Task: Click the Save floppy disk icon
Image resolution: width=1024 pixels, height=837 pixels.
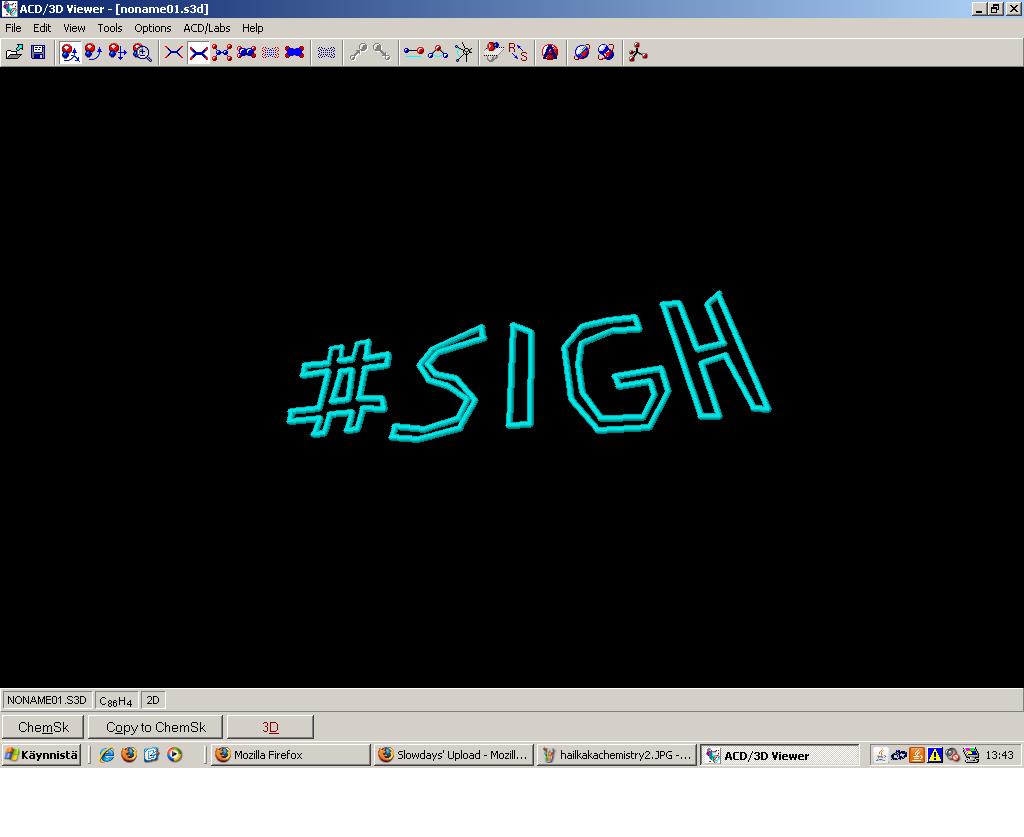Action: tap(38, 52)
